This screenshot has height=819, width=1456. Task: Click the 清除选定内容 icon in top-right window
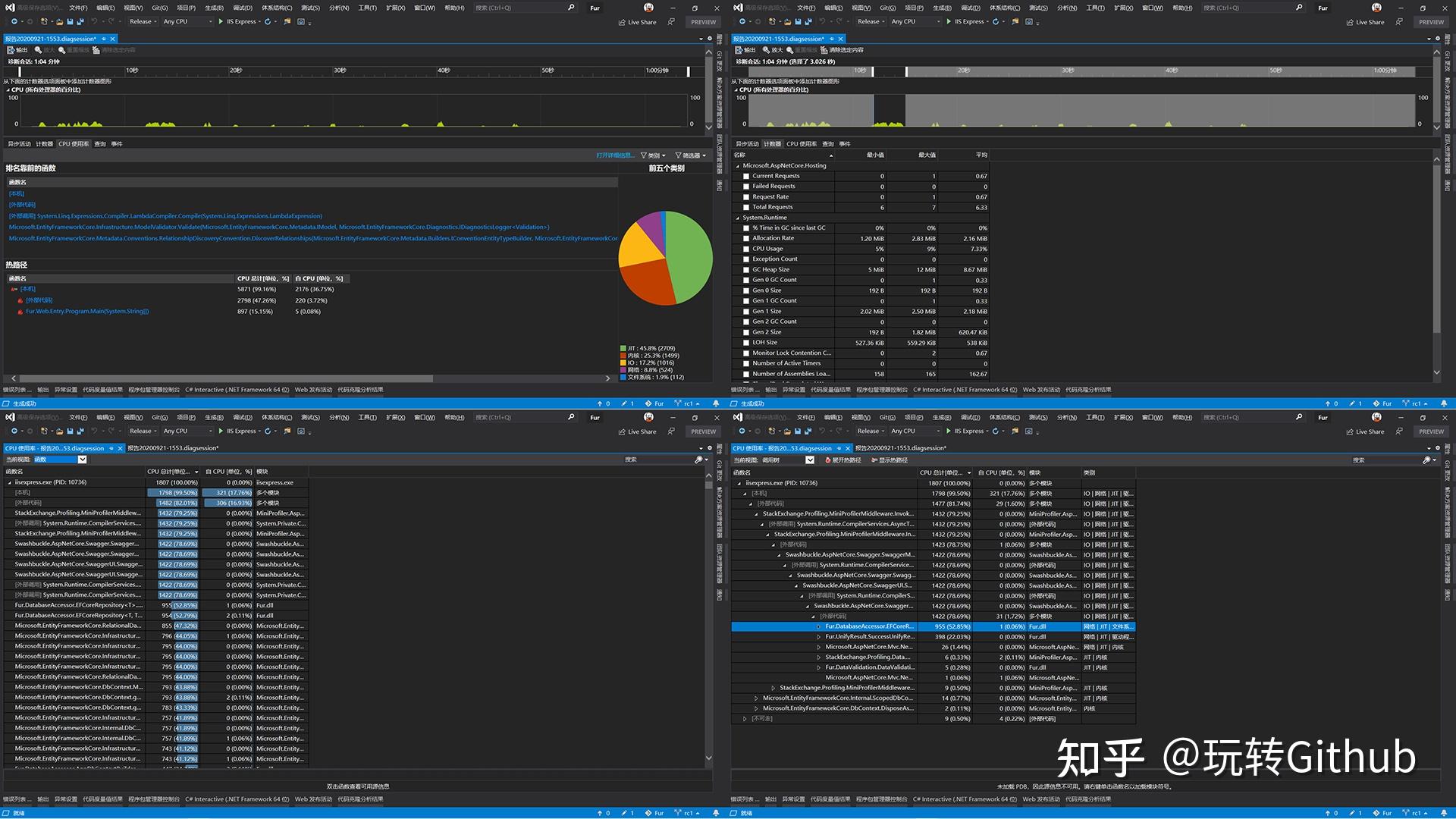(x=824, y=50)
